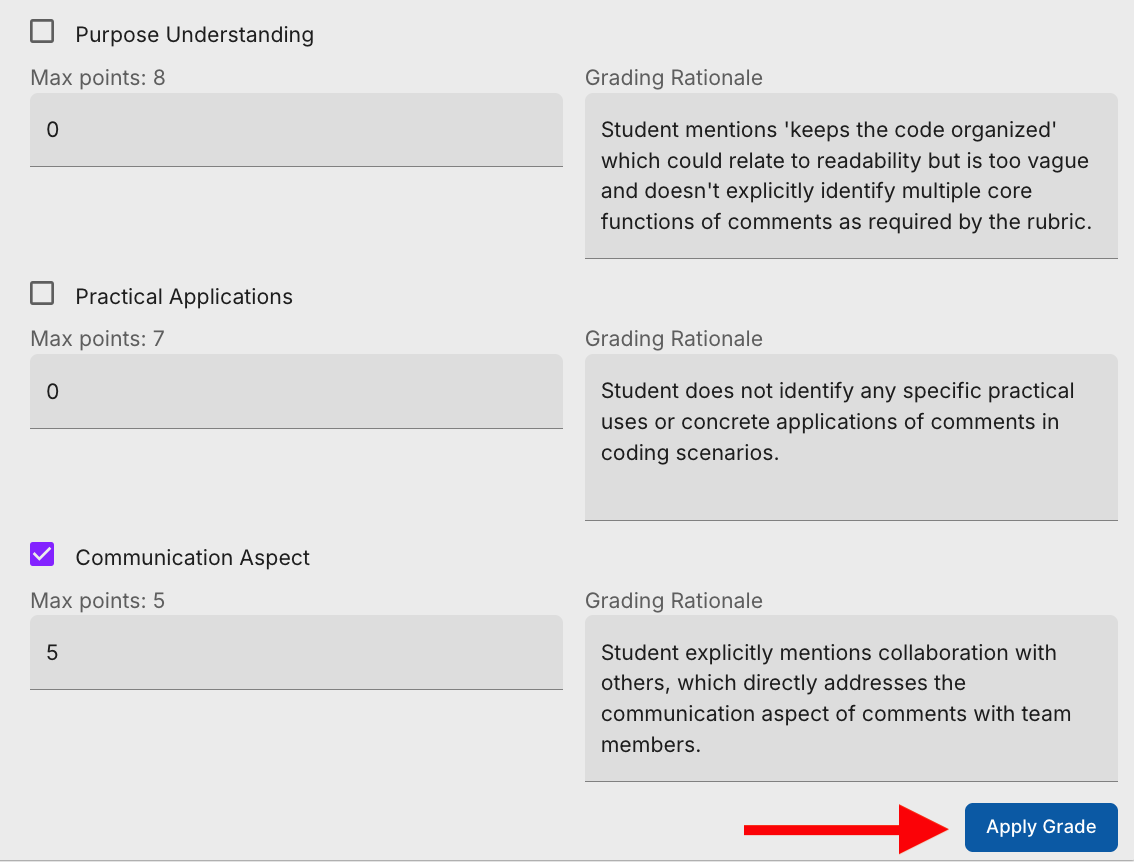The image size is (1134, 862).
Task: Edit the Communication Aspect rationale text area
Action: [850, 698]
